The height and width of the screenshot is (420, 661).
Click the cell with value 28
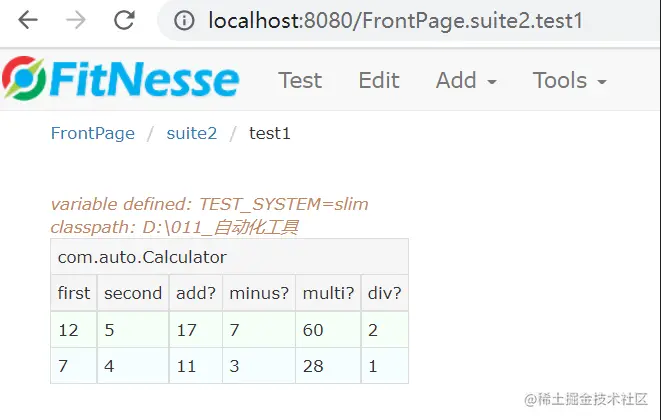tap(328, 366)
